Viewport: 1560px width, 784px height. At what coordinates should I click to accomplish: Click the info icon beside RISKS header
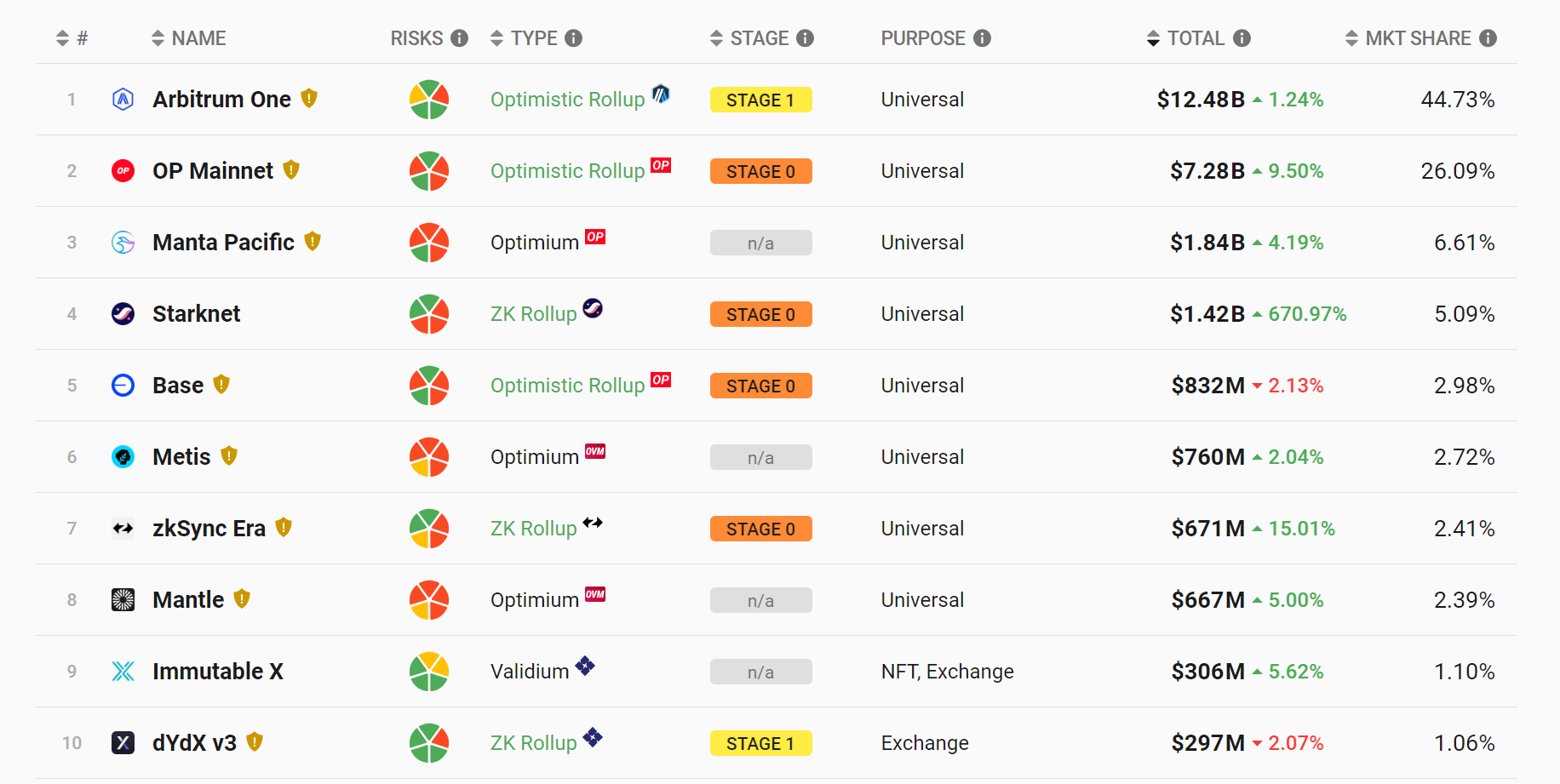tap(460, 38)
